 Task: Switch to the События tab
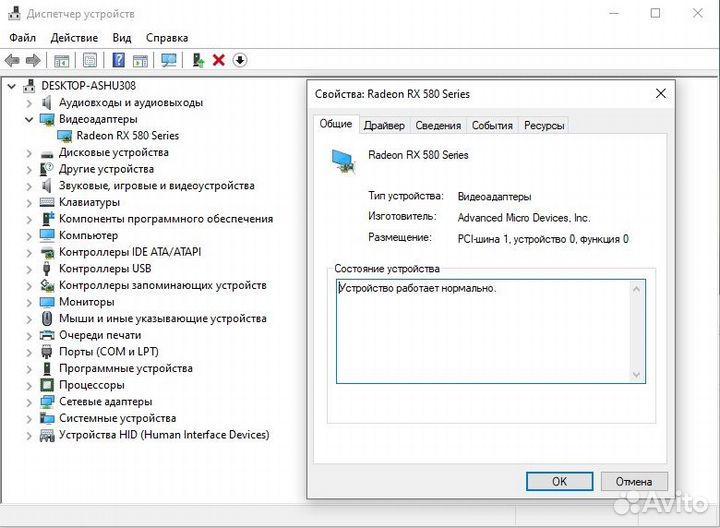point(492,125)
